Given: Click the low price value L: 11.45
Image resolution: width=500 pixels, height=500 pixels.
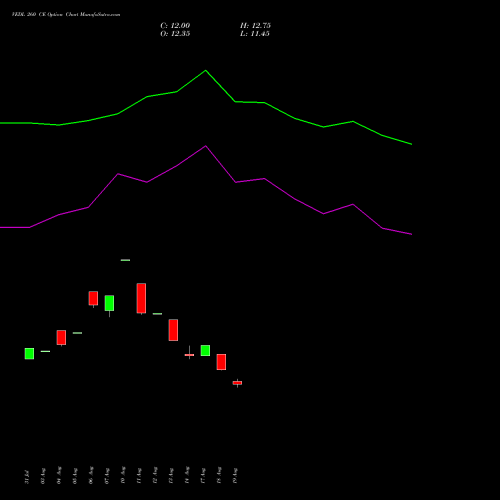Looking at the screenshot, I should tap(255, 34).
